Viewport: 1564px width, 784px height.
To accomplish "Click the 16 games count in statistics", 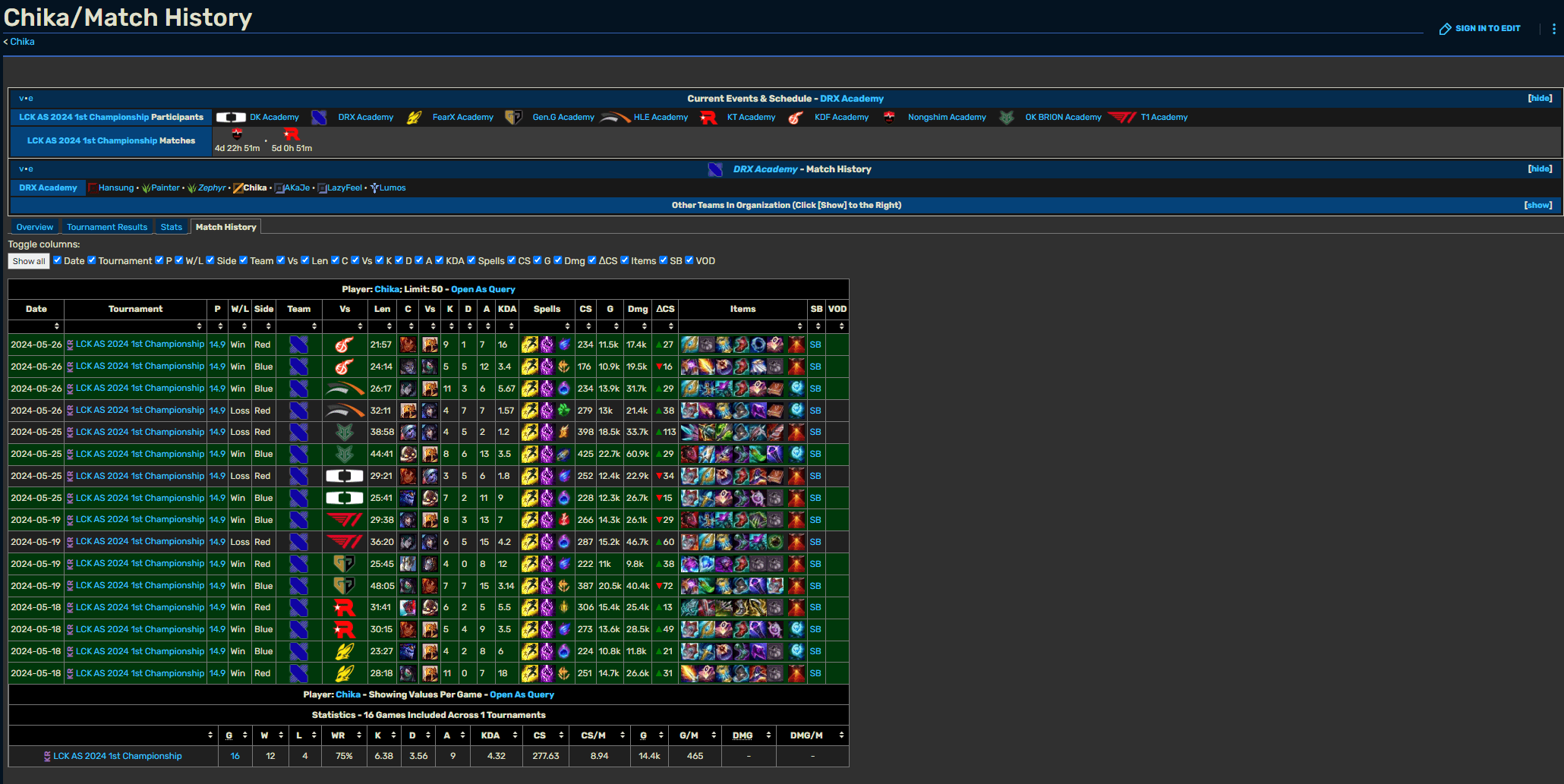I will click(x=235, y=757).
